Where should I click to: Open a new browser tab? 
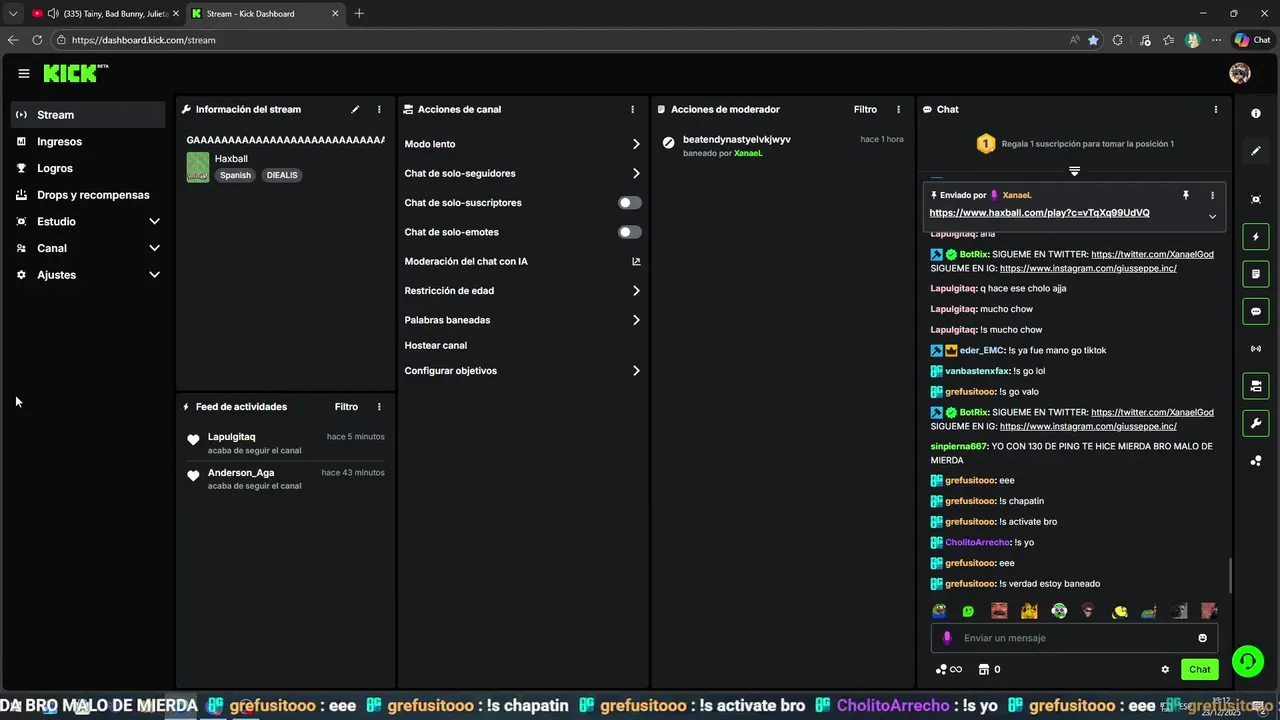(359, 13)
